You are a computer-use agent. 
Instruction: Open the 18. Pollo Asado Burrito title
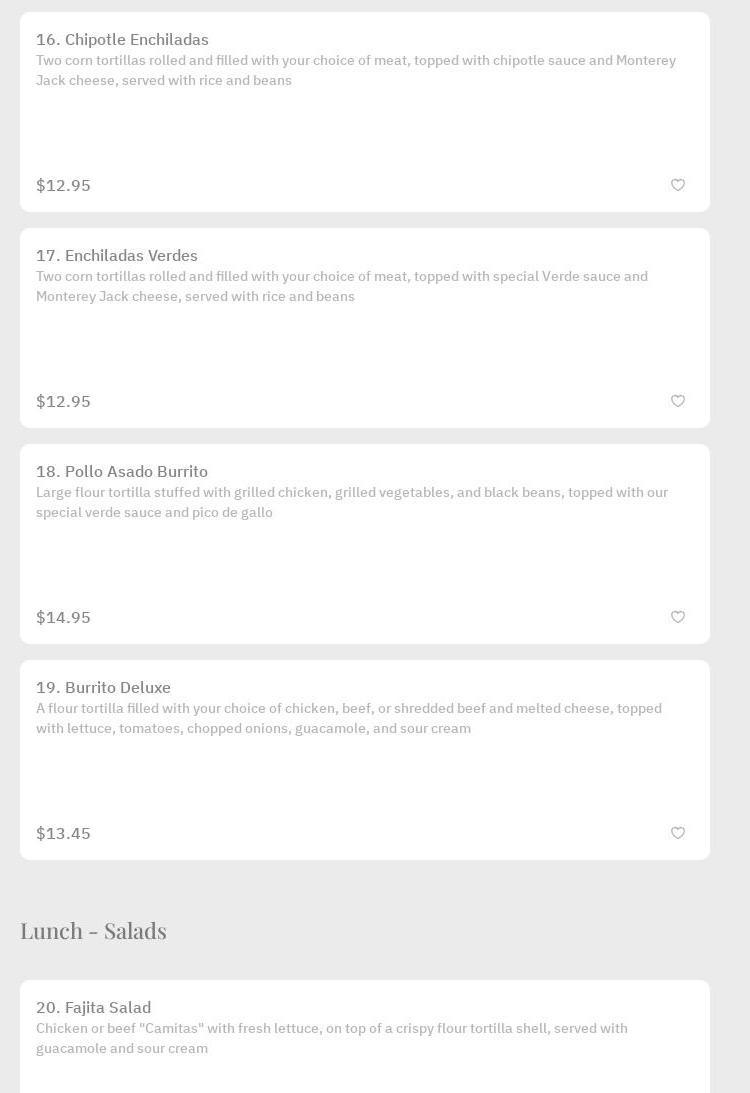click(122, 472)
